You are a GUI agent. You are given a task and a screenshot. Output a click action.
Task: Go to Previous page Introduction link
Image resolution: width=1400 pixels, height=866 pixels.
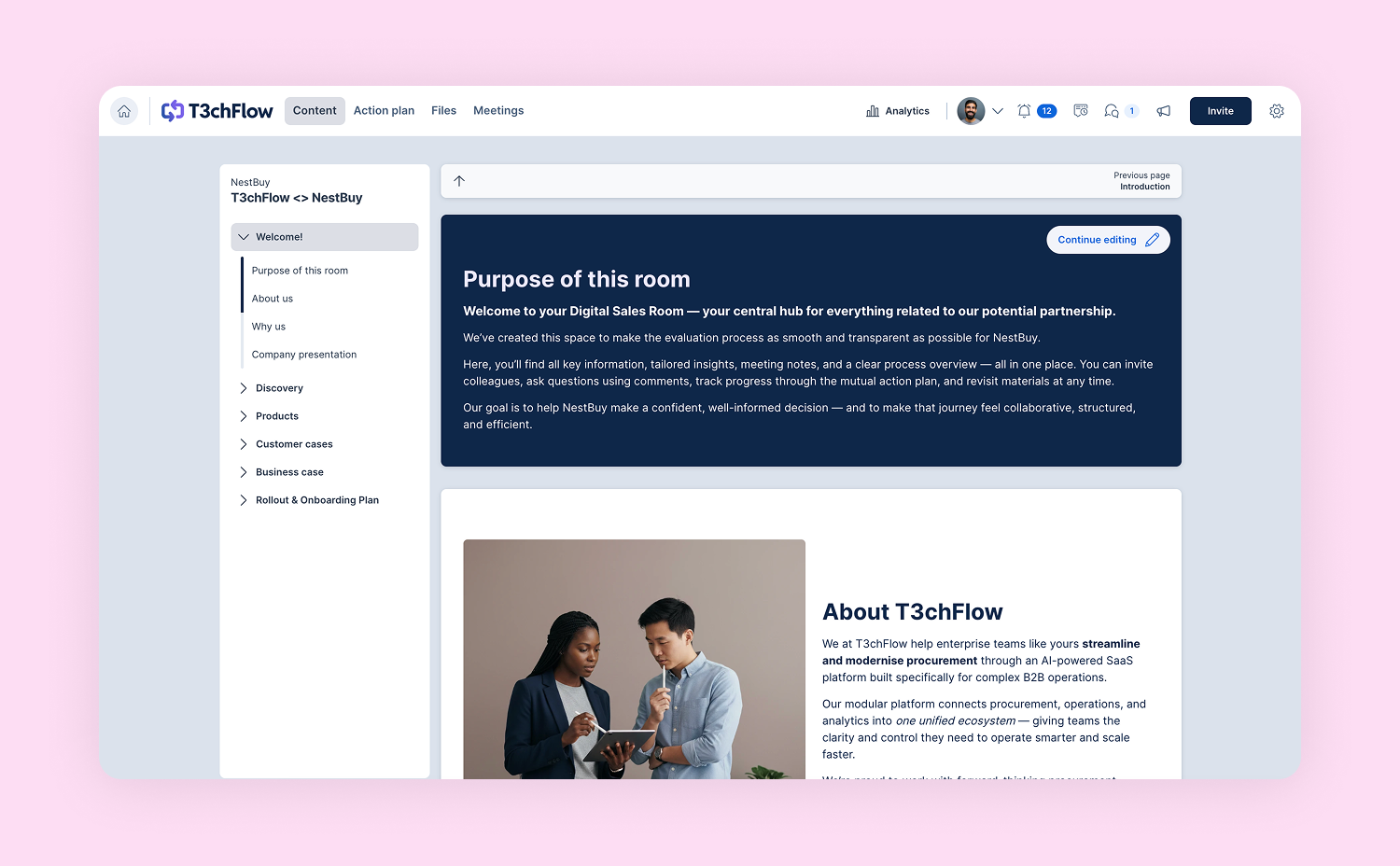1141,181
